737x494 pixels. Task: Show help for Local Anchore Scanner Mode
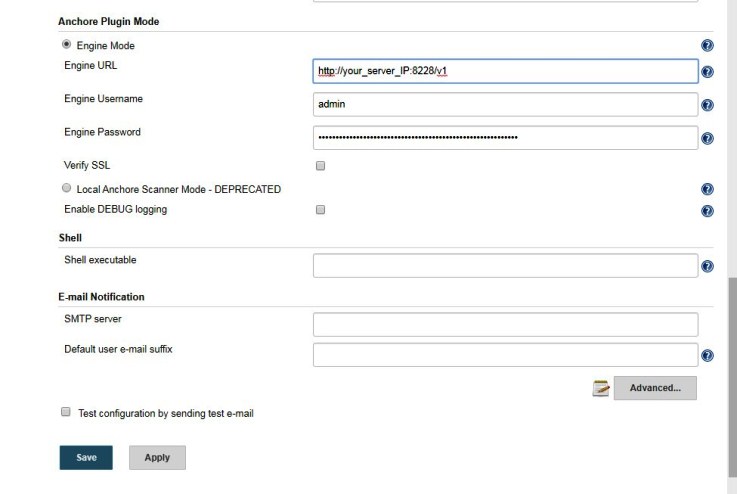707,189
